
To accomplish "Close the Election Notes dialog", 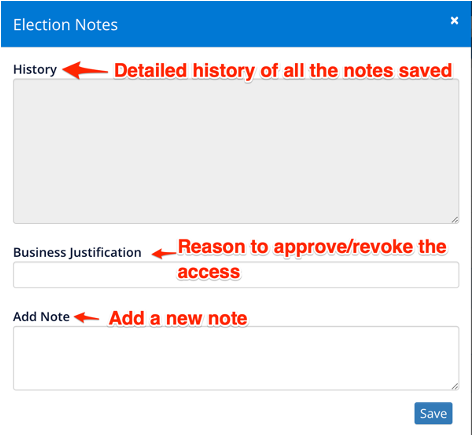I will pyautogui.click(x=454, y=21).
